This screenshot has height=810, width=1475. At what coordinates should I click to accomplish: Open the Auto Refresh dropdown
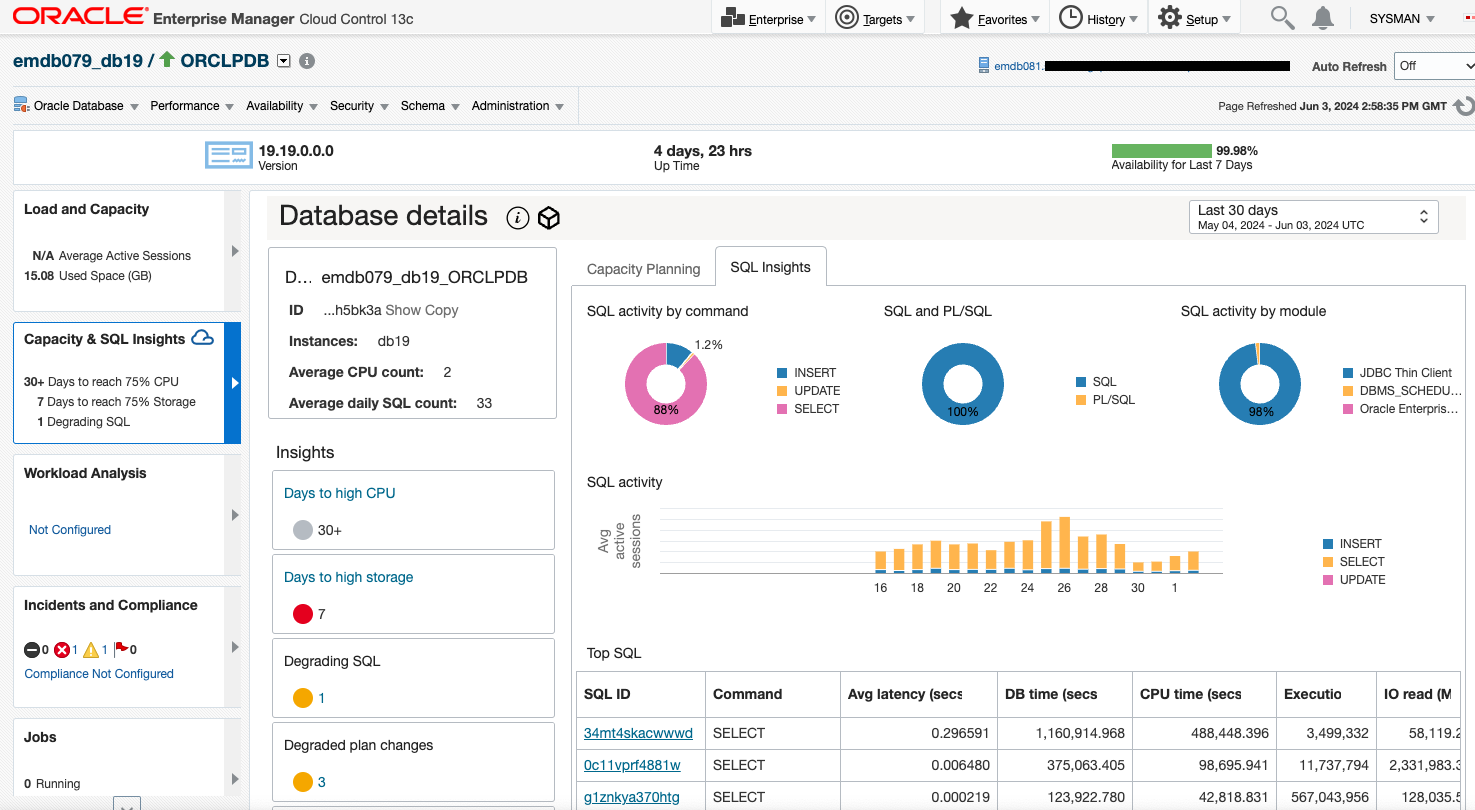1434,66
